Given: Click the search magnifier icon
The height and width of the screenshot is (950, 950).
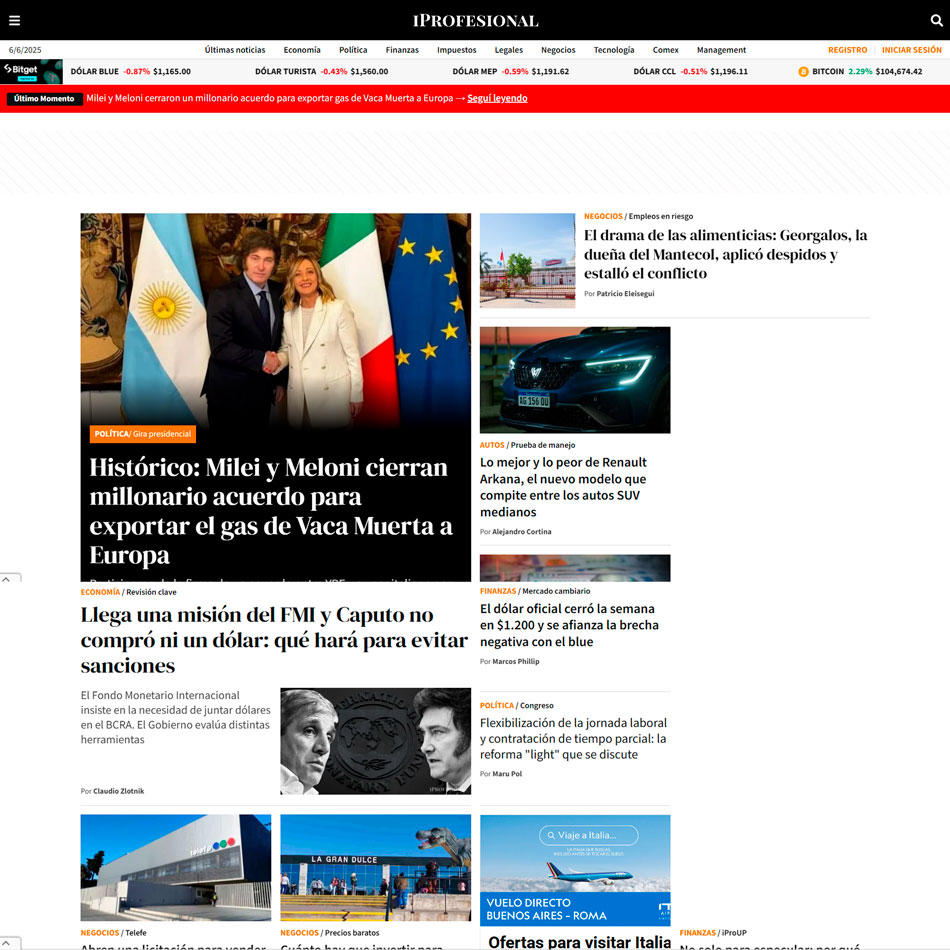Looking at the screenshot, I should pos(936,21).
